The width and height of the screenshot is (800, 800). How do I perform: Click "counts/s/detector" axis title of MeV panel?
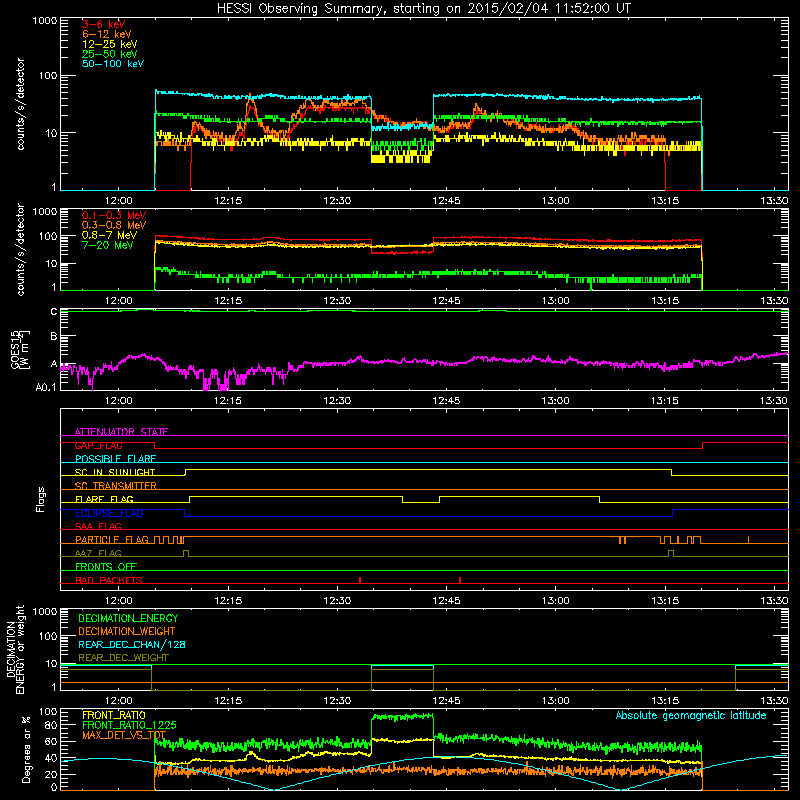click(20, 249)
